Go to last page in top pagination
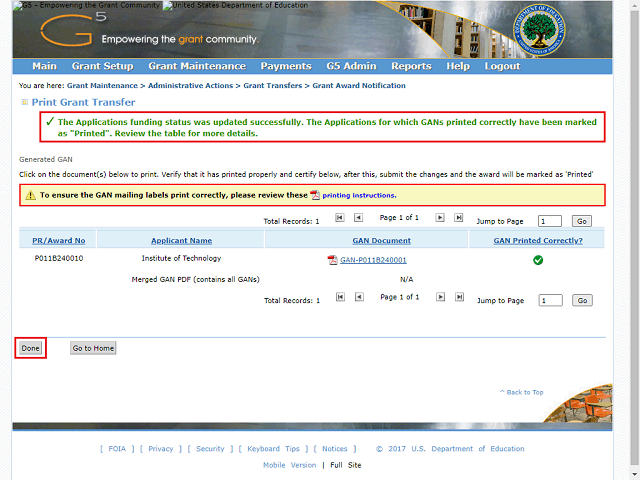The image size is (640, 480). pyautogui.click(x=458, y=218)
